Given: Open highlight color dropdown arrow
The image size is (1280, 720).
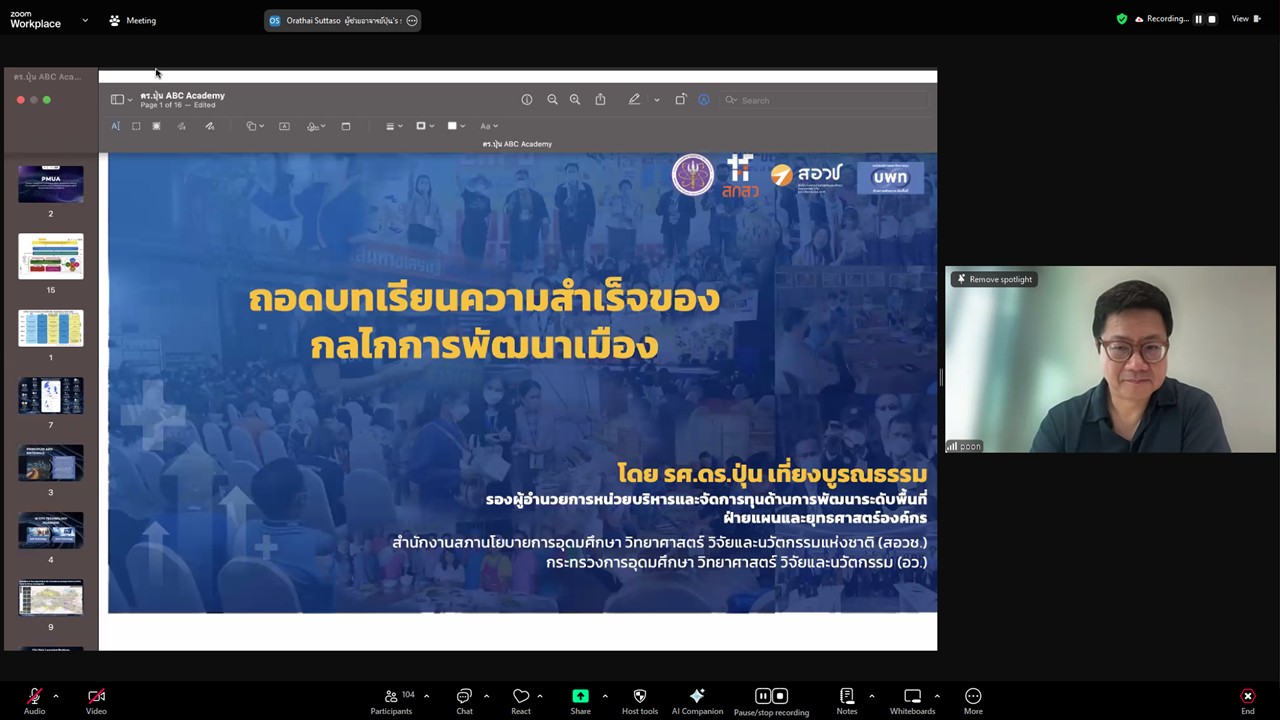Looking at the screenshot, I should pyautogui.click(x=656, y=100).
